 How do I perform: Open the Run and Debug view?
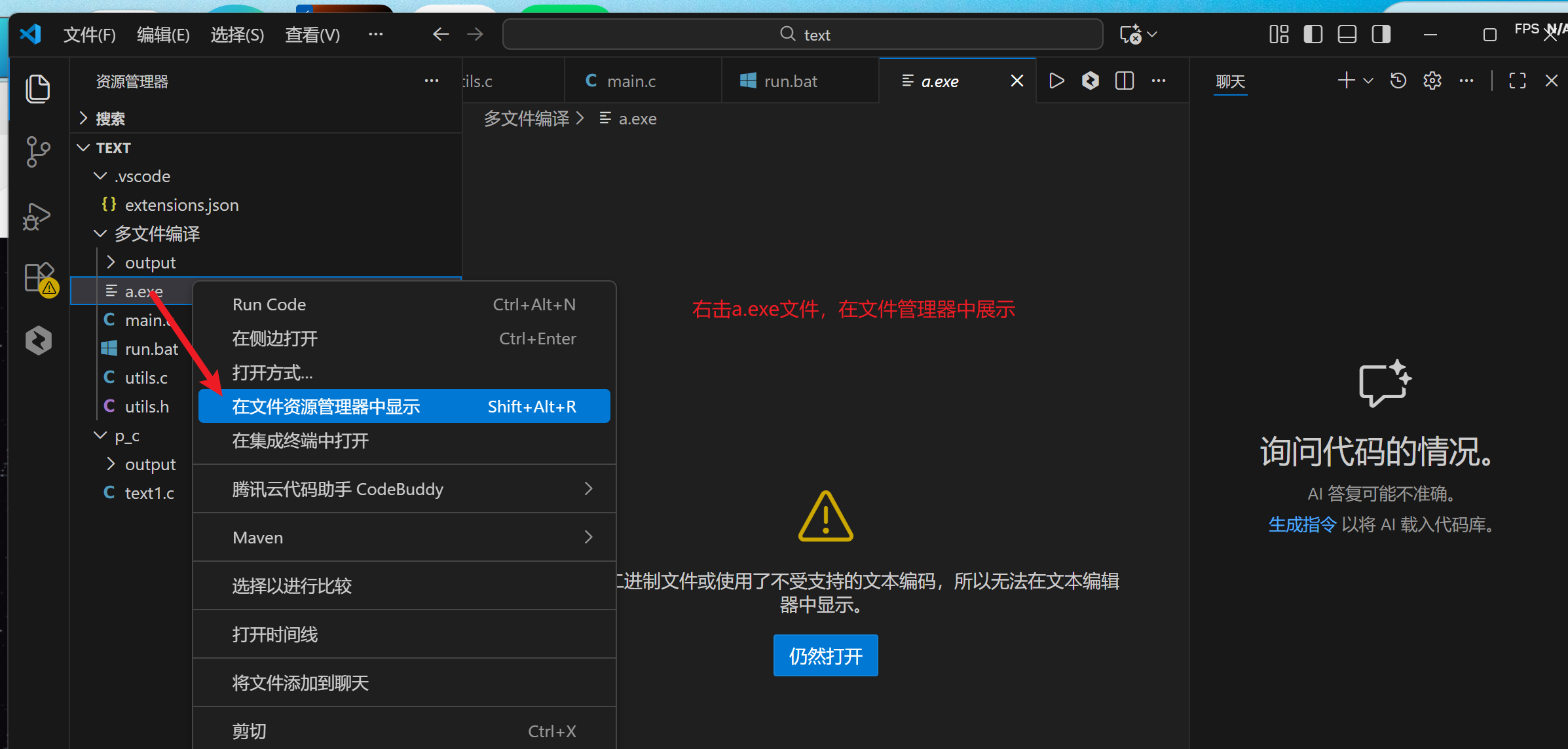pos(38,215)
